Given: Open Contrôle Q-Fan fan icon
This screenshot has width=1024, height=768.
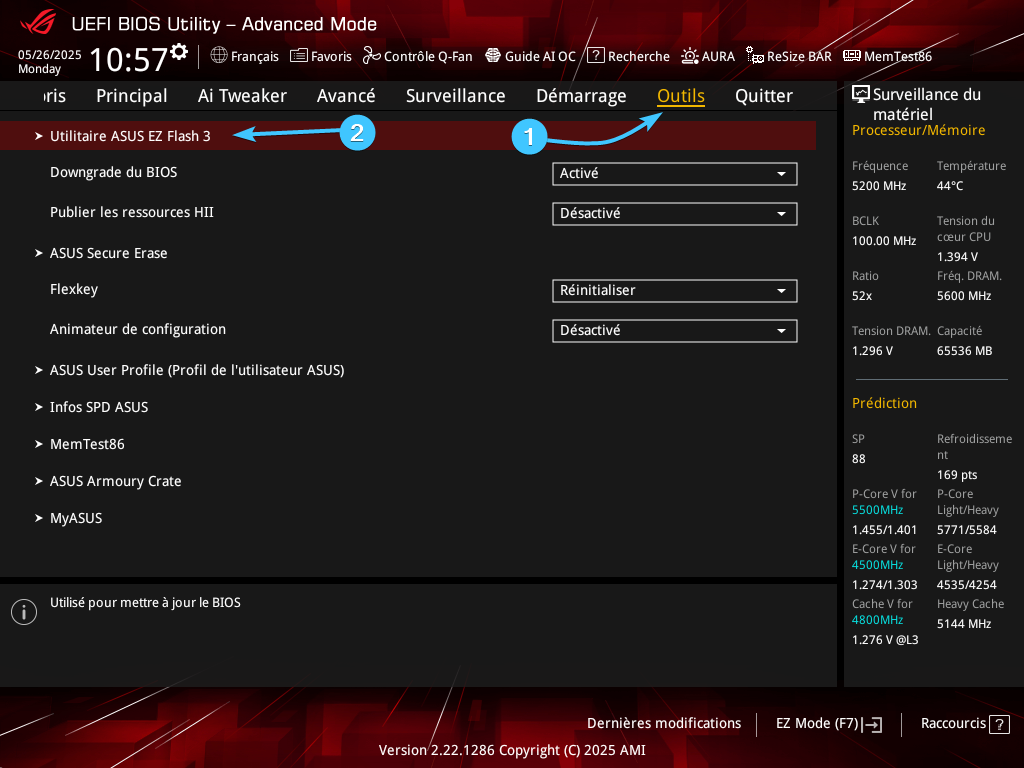Looking at the screenshot, I should 372,56.
